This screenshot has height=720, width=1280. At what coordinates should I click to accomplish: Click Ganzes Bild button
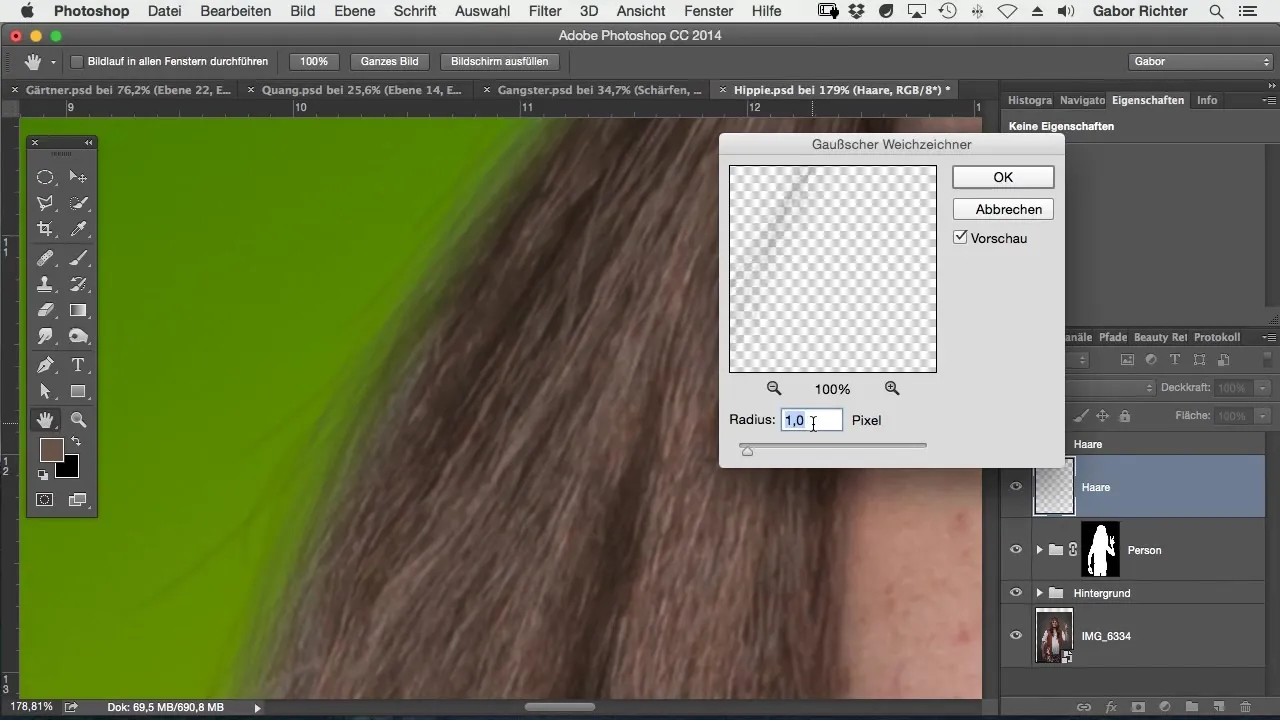pyautogui.click(x=390, y=62)
